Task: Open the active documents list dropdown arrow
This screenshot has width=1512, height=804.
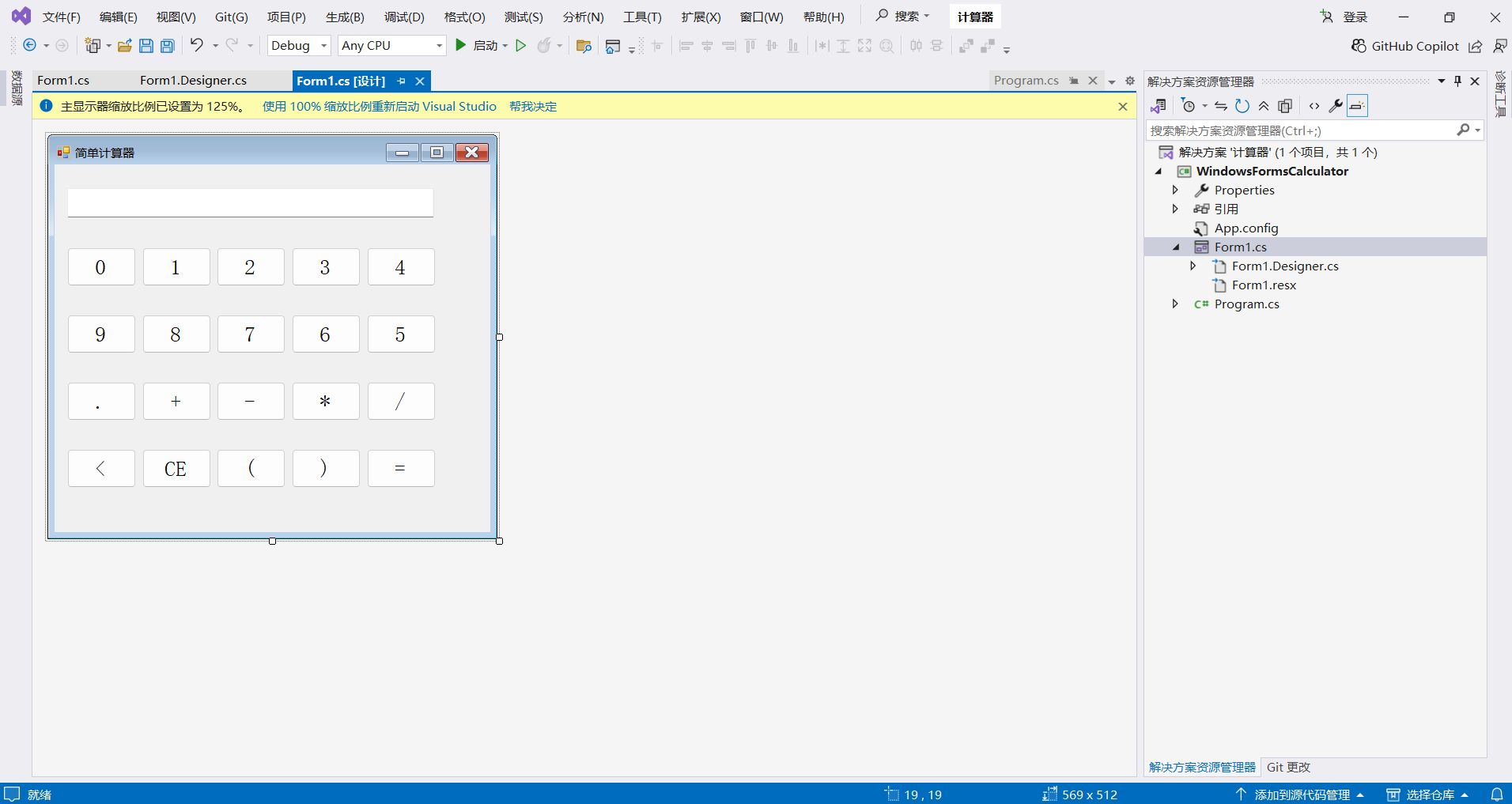Action: click(x=1112, y=81)
